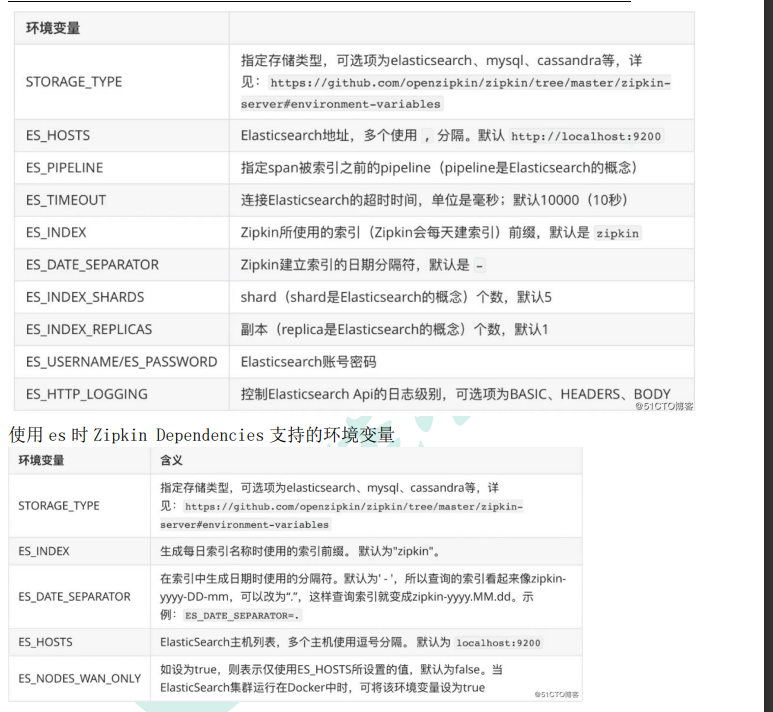The image size is (773, 712).
Task: Select the ES_NODES_WAN_ONLY variable name
Action: click(79, 678)
